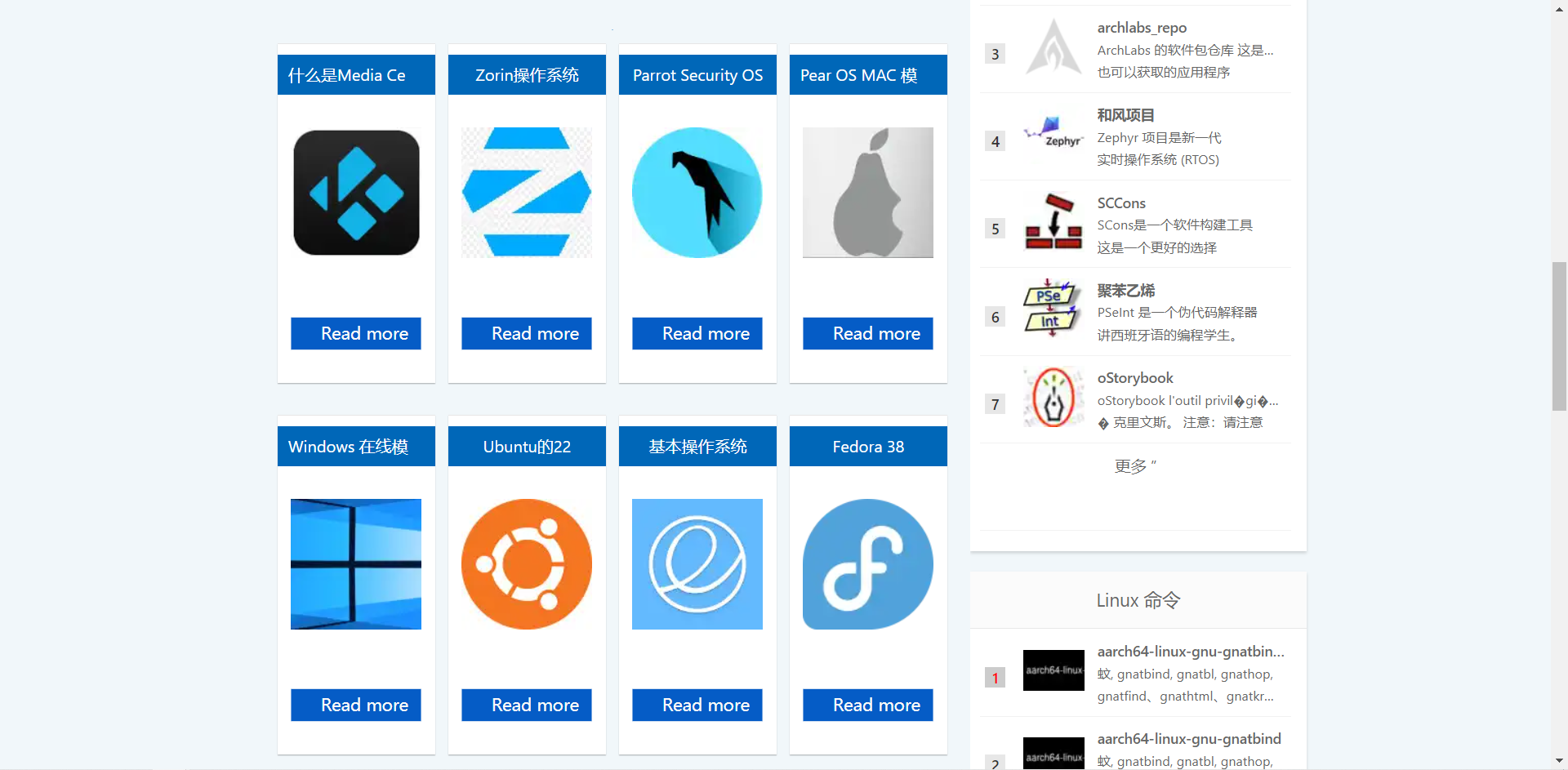The image size is (1568, 770).
Task: Click Read more under Ubuntu的22
Action: pos(527,705)
